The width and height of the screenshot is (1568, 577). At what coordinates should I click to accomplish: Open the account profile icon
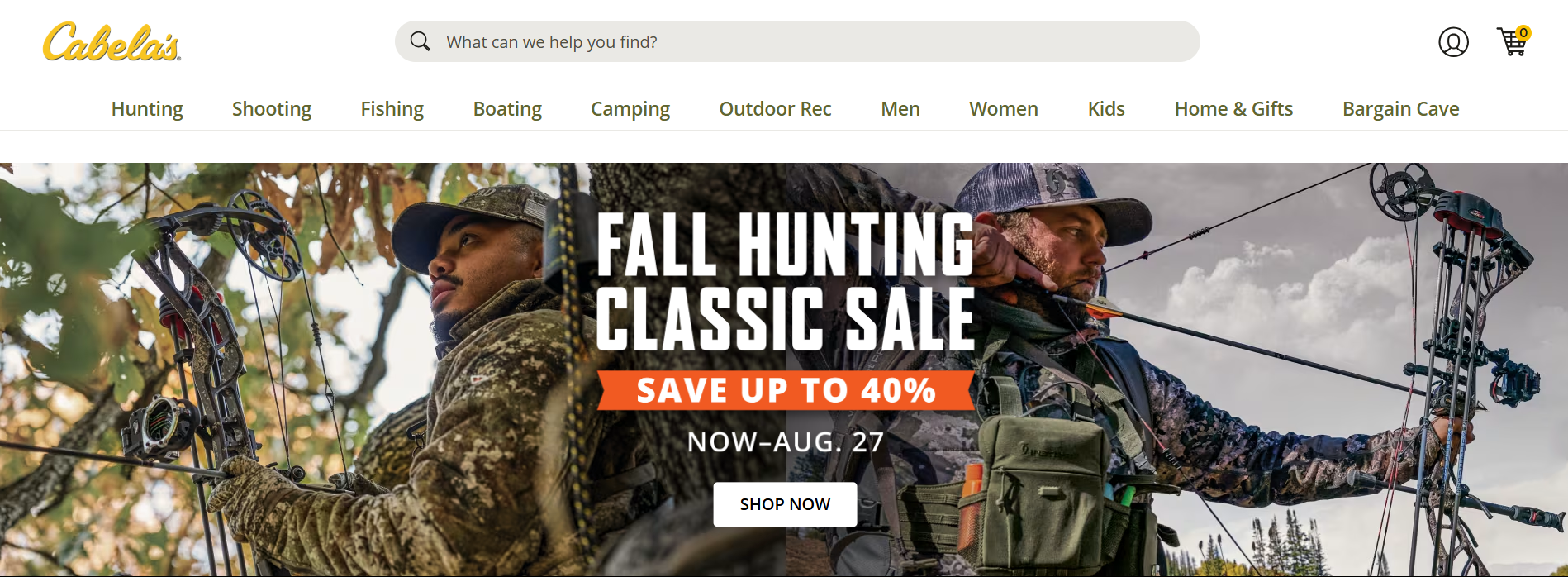[1453, 42]
